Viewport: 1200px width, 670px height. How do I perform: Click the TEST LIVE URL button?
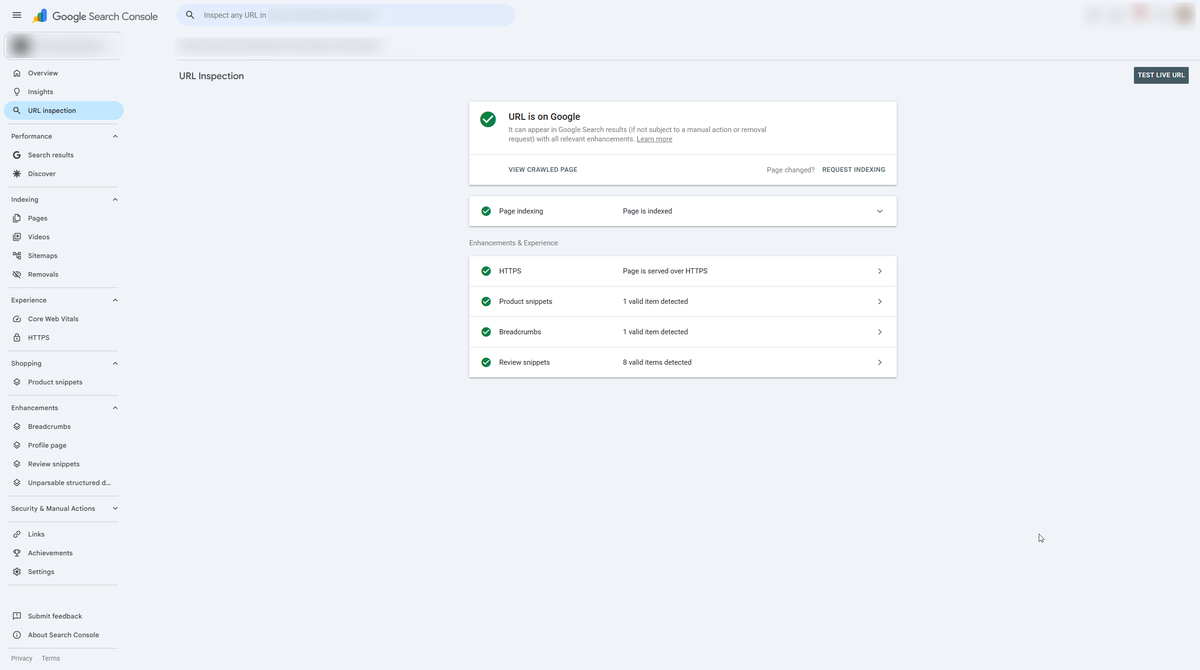[x=1161, y=75]
